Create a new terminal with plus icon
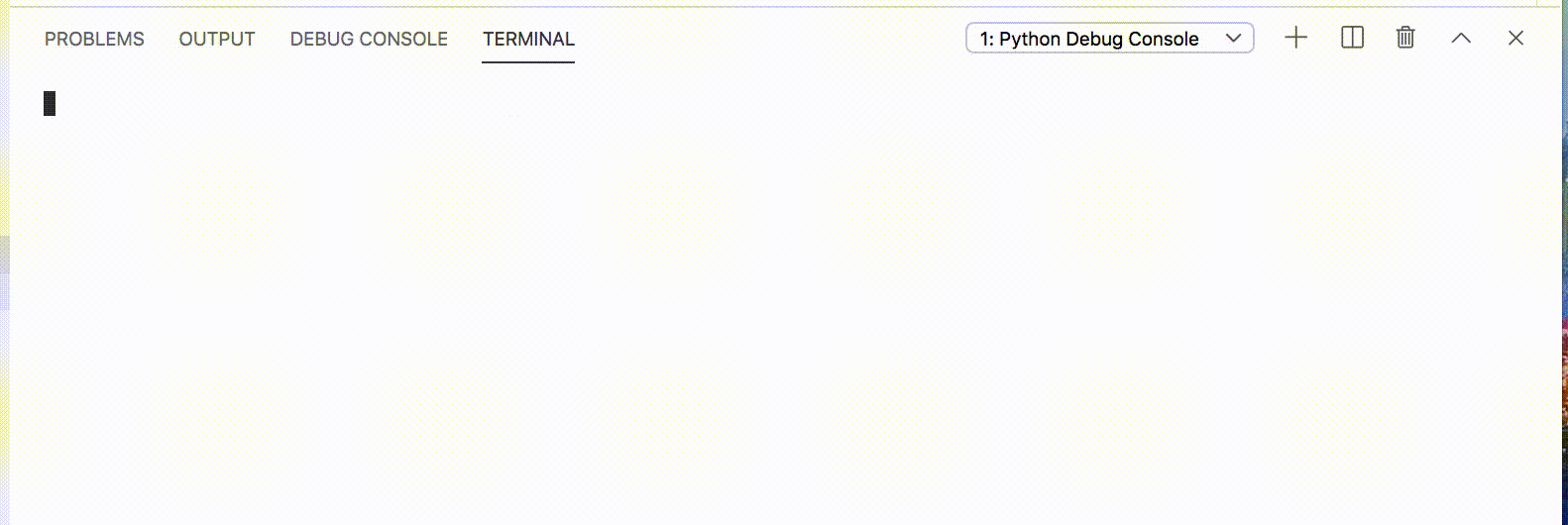Image resolution: width=1568 pixels, height=525 pixels. tap(1295, 39)
